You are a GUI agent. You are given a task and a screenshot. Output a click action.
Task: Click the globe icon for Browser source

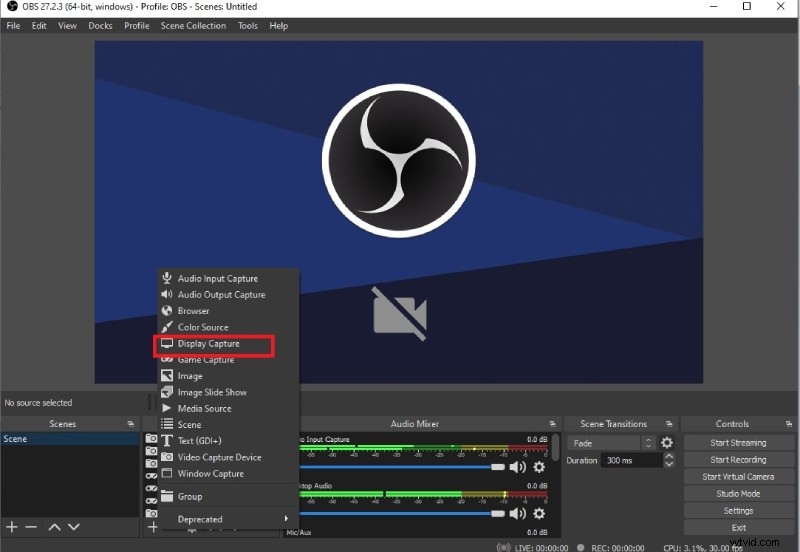pyautogui.click(x=167, y=311)
